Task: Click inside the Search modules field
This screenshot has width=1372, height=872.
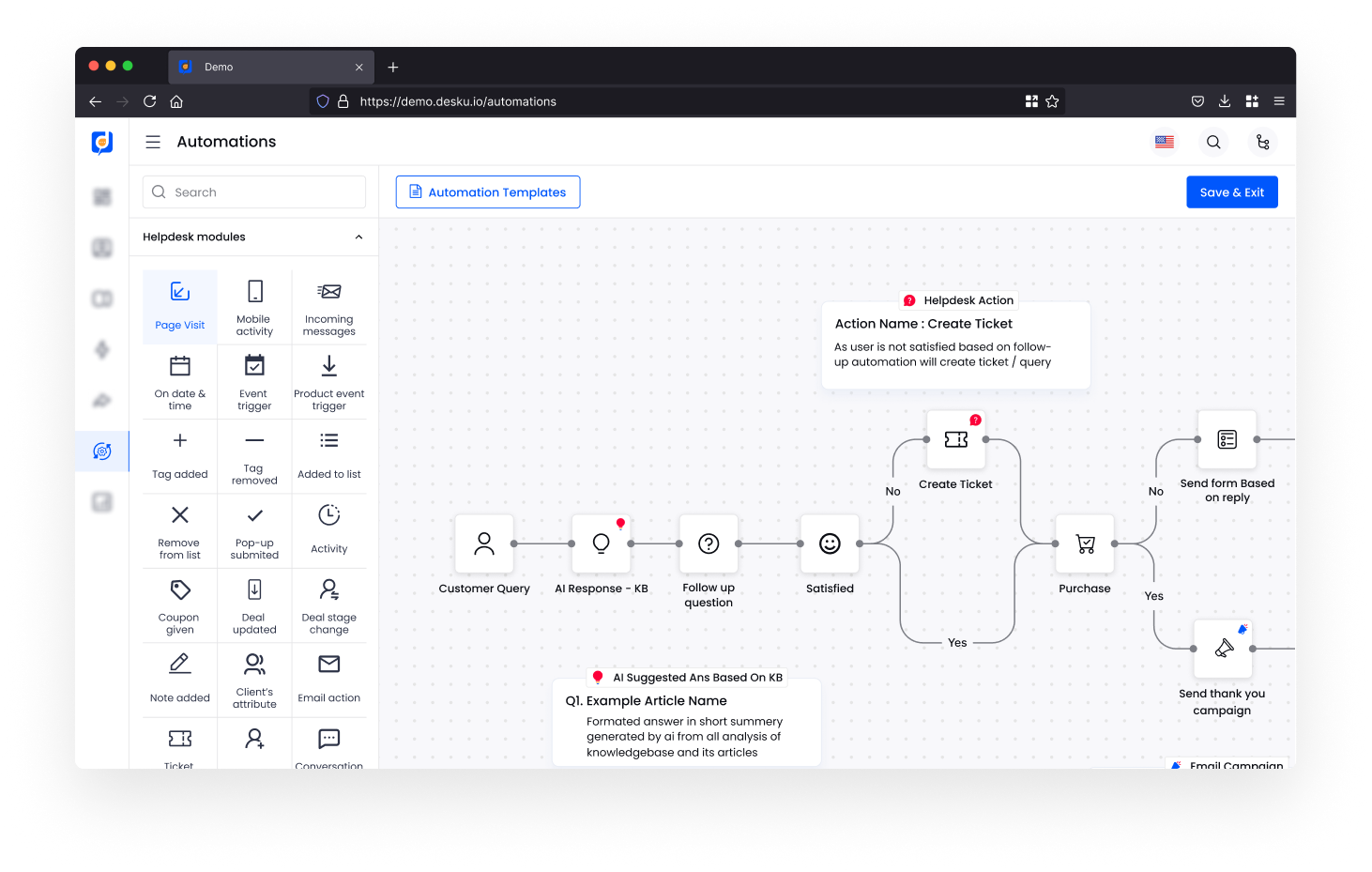Action: click(253, 191)
